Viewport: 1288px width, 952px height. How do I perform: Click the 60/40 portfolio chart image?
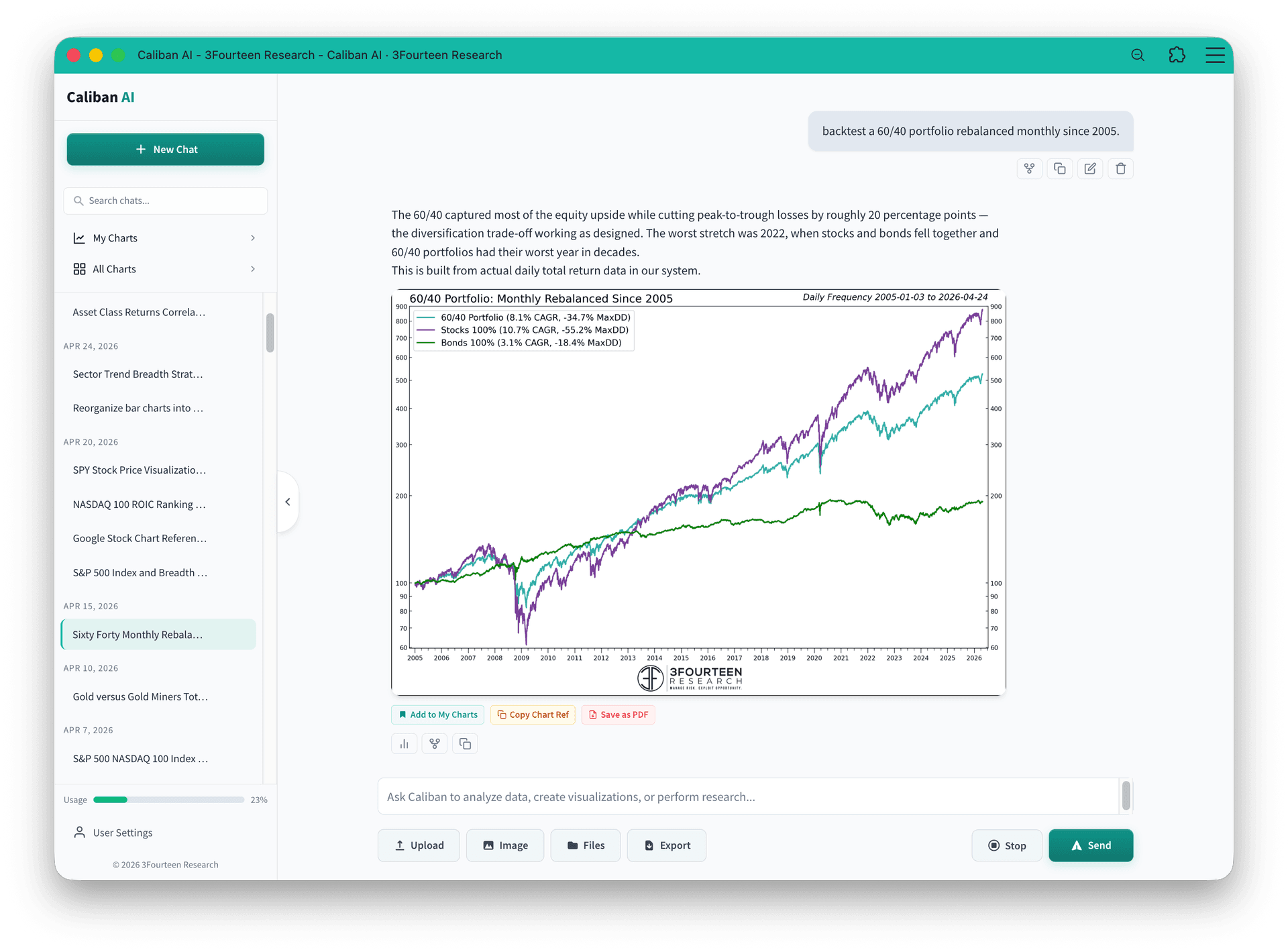698,492
